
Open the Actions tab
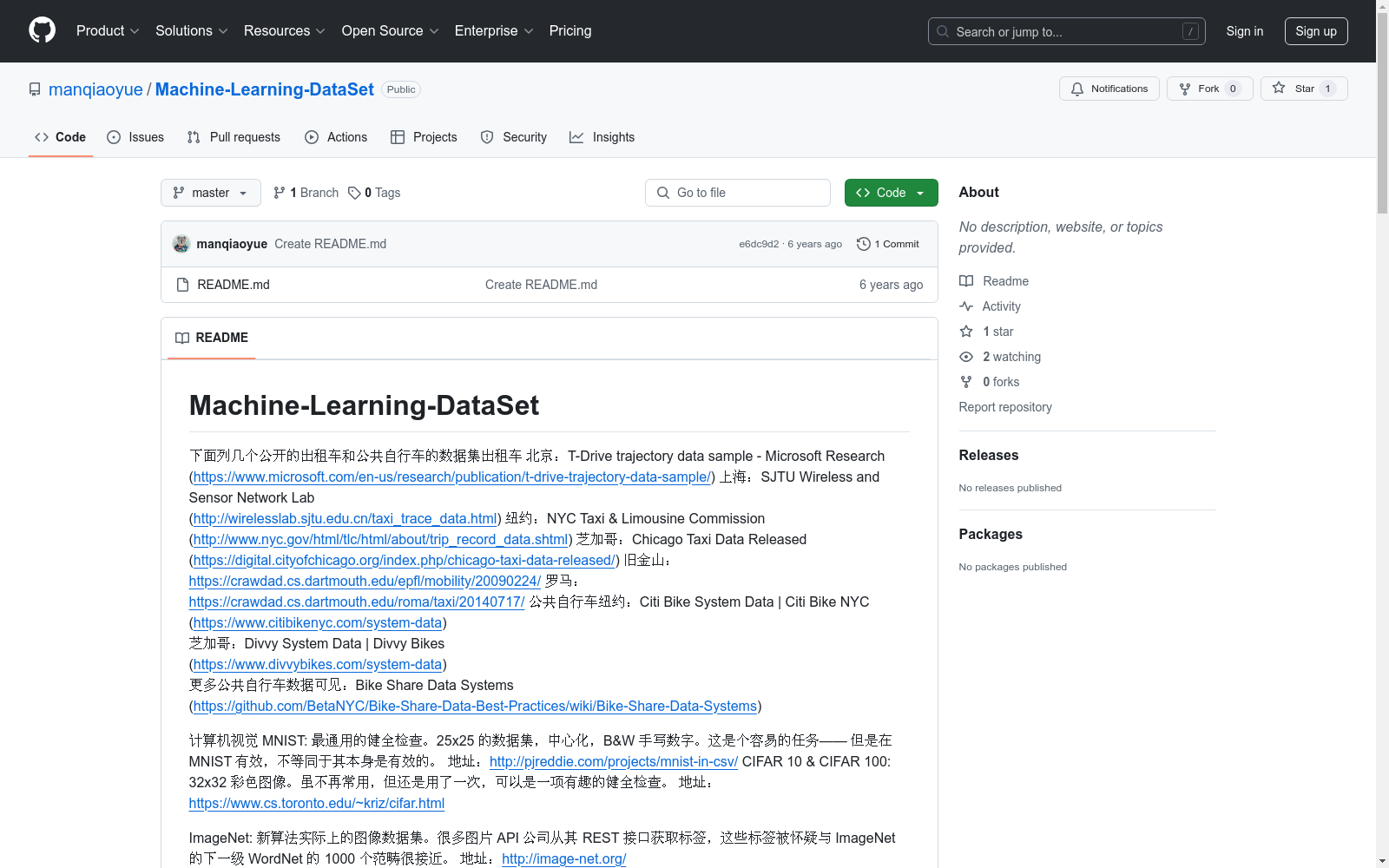[336, 137]
